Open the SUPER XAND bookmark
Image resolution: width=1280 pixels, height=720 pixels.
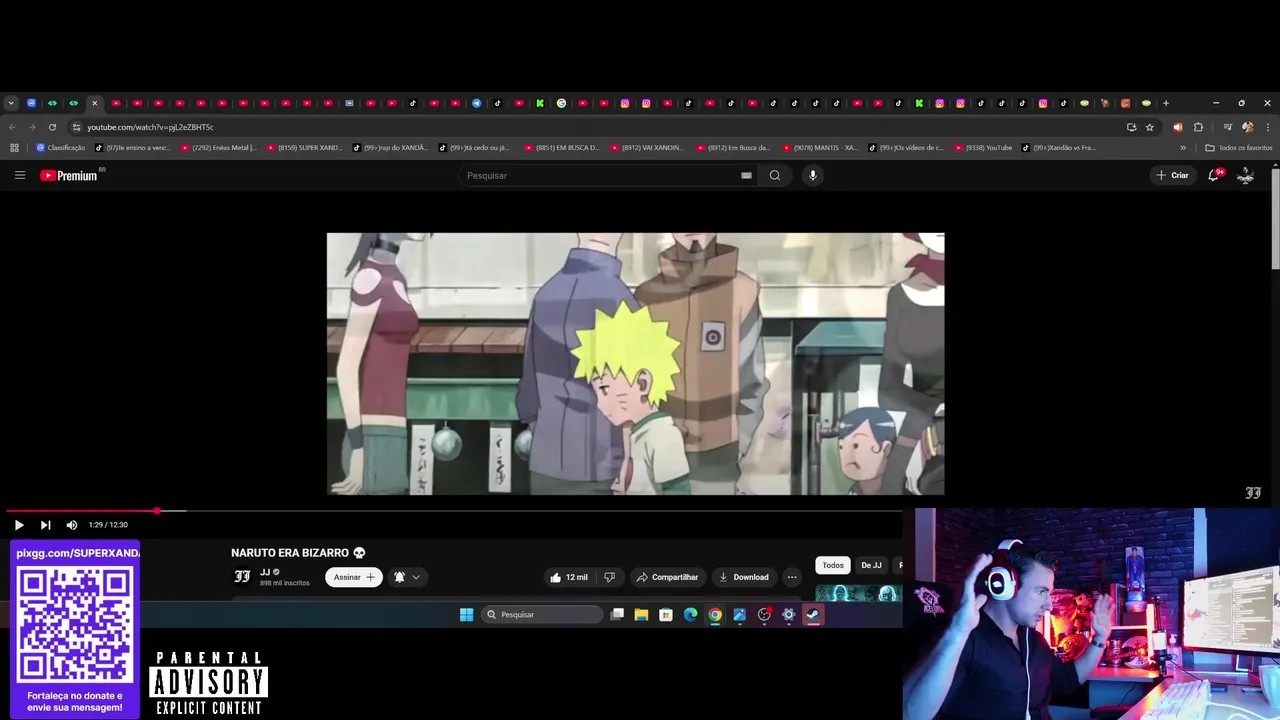pos(304,148)
